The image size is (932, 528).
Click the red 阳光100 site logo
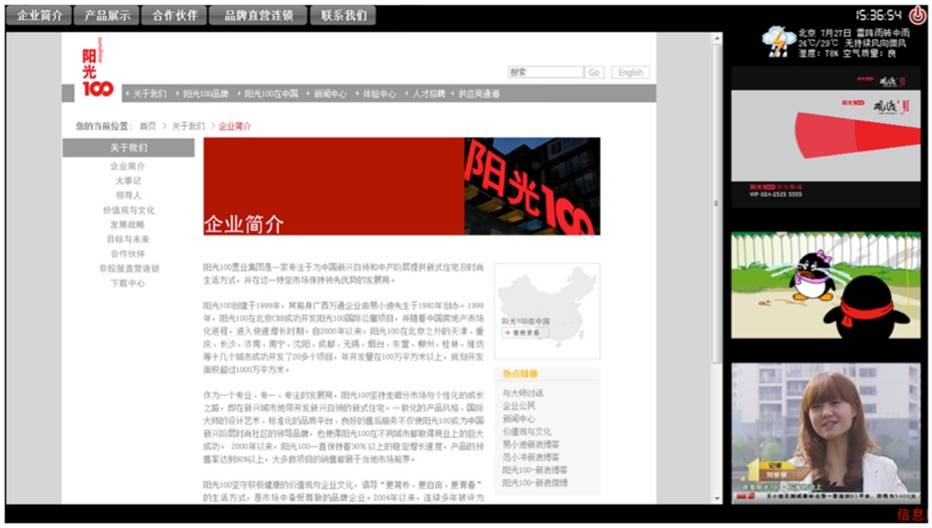(97, 73)
